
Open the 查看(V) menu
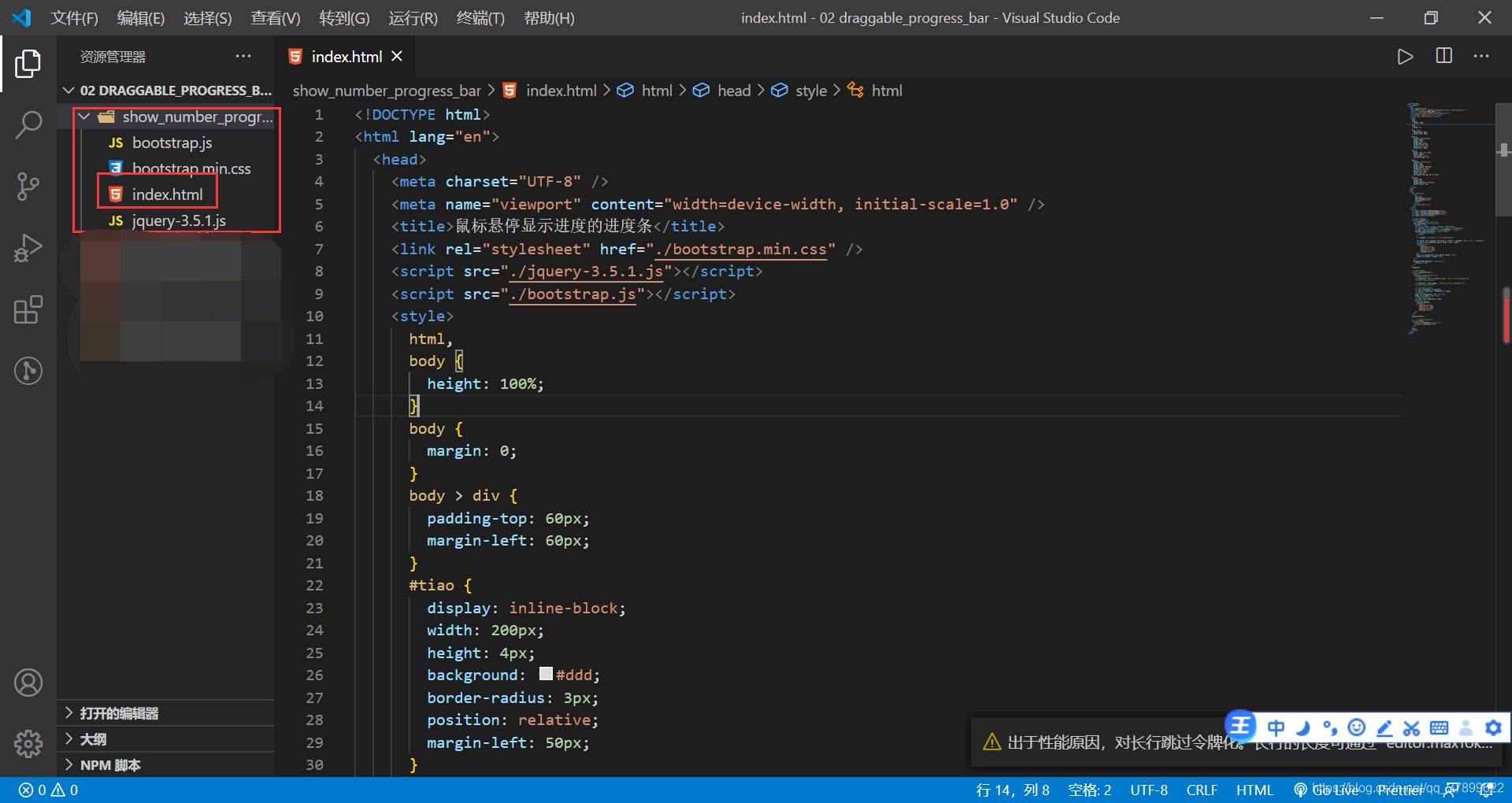pyautogui.click(x=276, y=17)
